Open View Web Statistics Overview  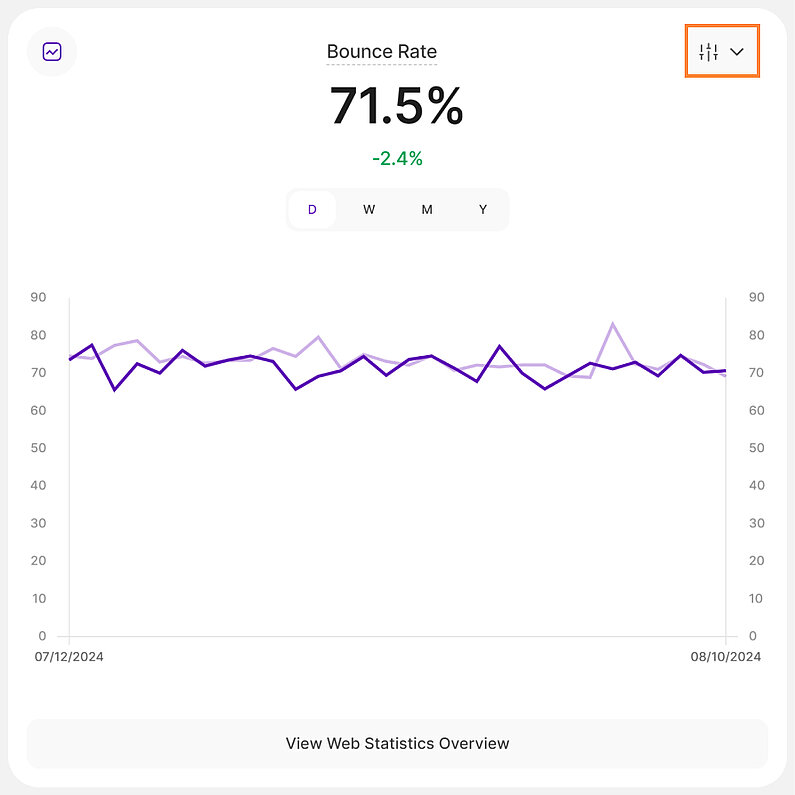pos(397,743)
